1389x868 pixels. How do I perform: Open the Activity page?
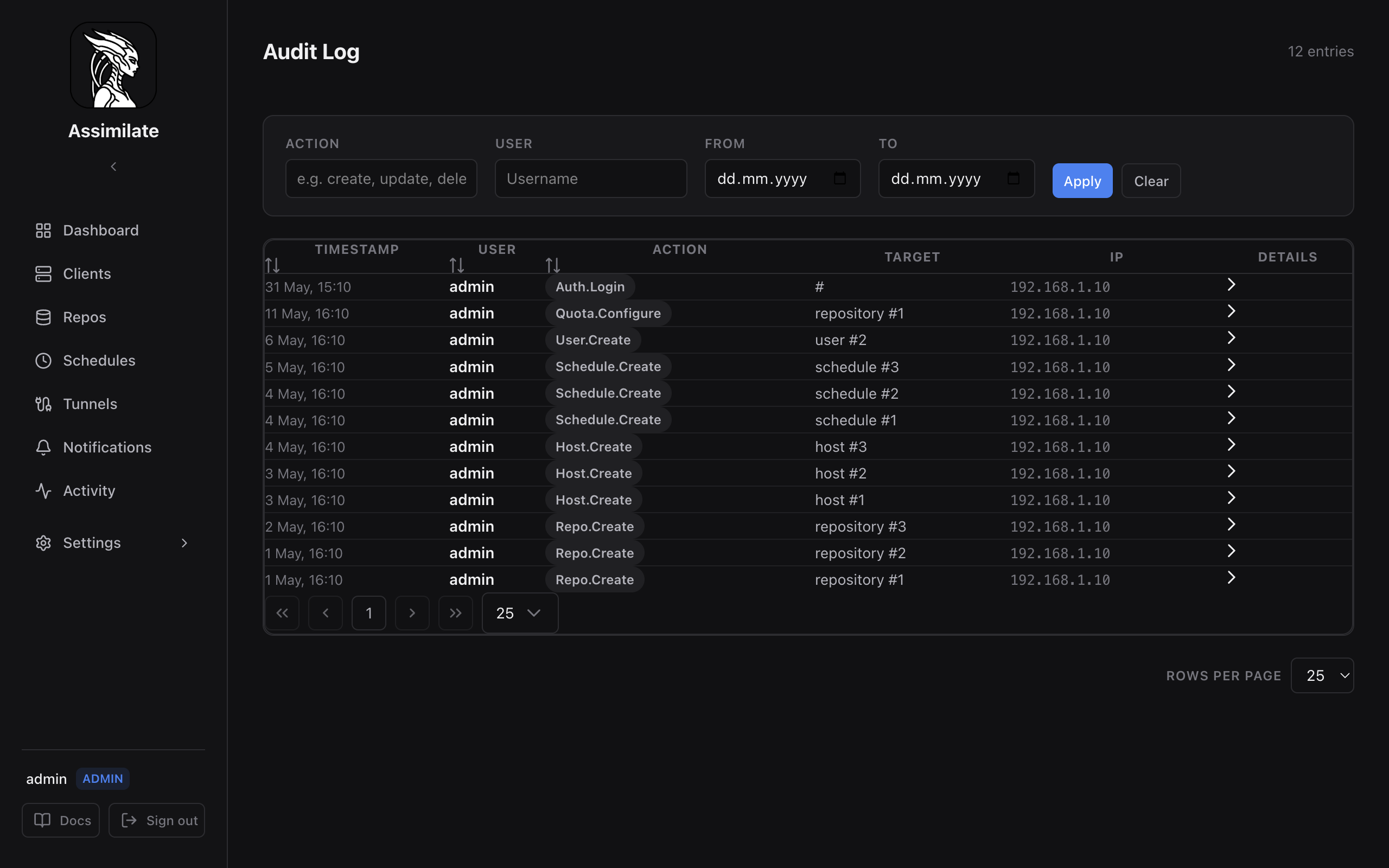tap(113, 491)
